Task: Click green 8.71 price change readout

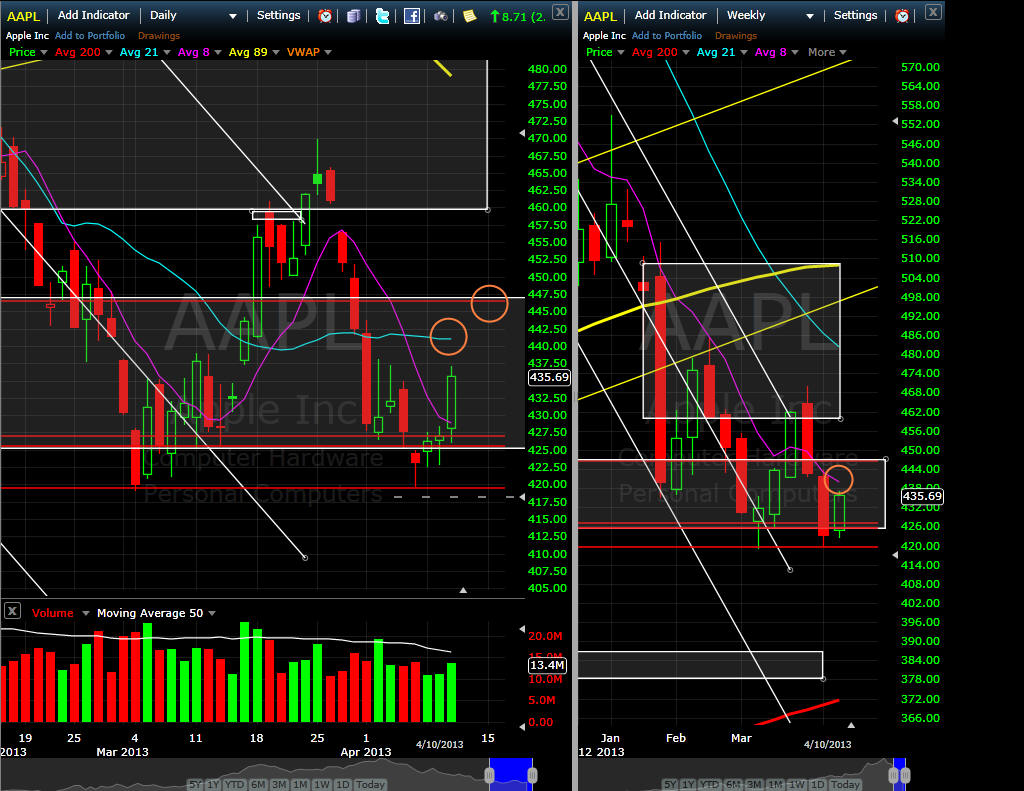Action: click(518, 16)
